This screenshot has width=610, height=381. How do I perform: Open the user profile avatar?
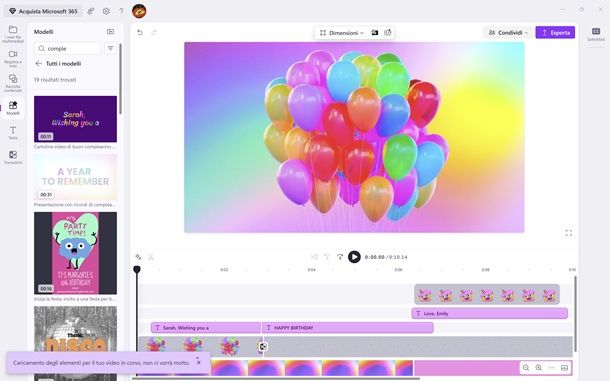139,11
